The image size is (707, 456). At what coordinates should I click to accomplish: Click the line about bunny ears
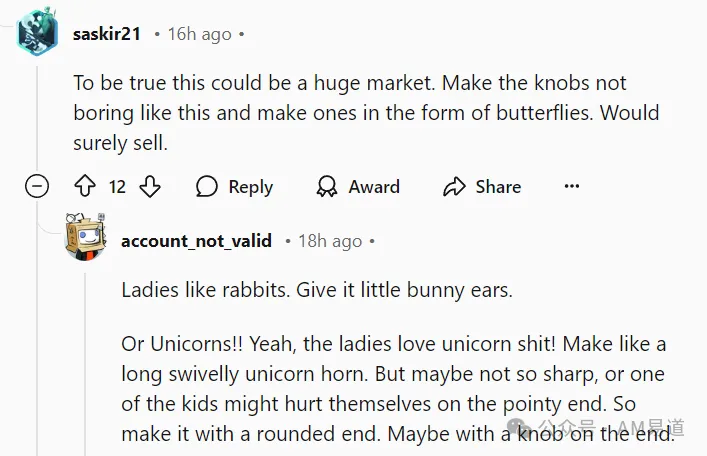[x=317, y=290]
